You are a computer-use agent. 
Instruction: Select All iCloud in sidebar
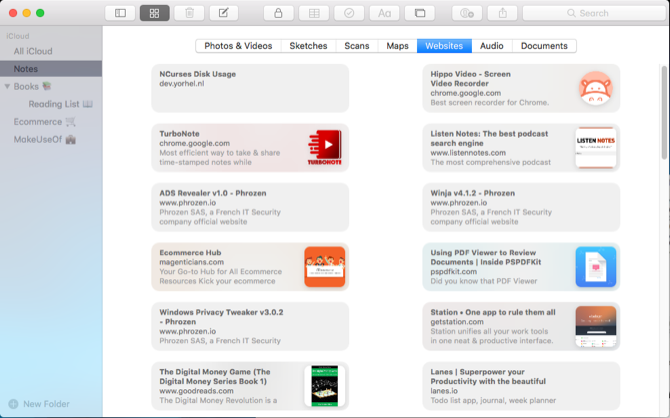click(51, 51)
